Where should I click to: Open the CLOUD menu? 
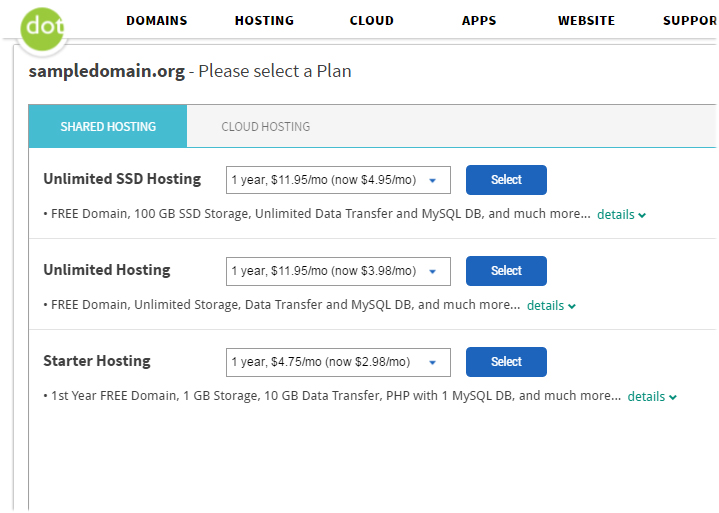tap(371, 21)
